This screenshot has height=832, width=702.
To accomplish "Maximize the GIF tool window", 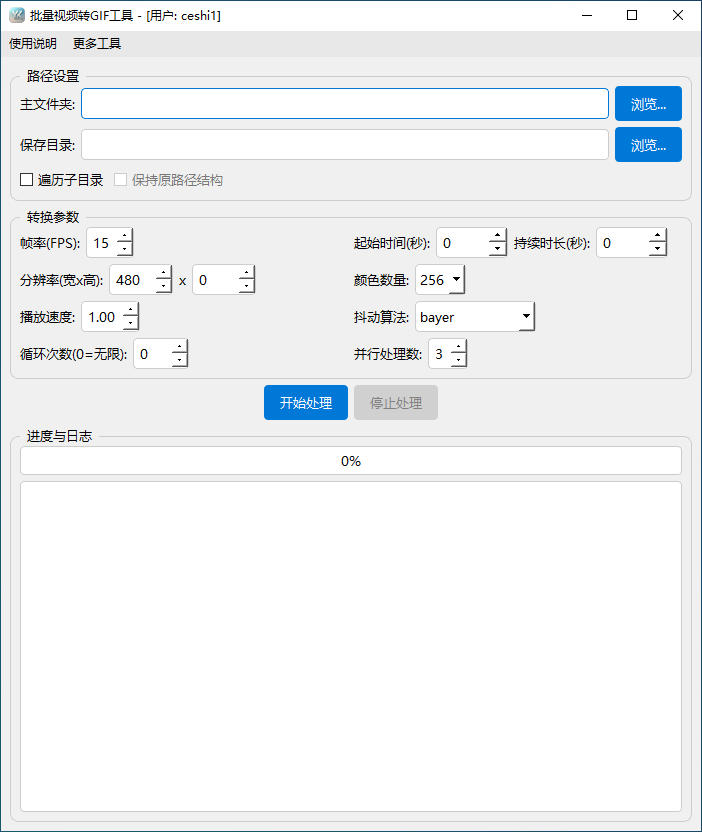I will 632,15.
